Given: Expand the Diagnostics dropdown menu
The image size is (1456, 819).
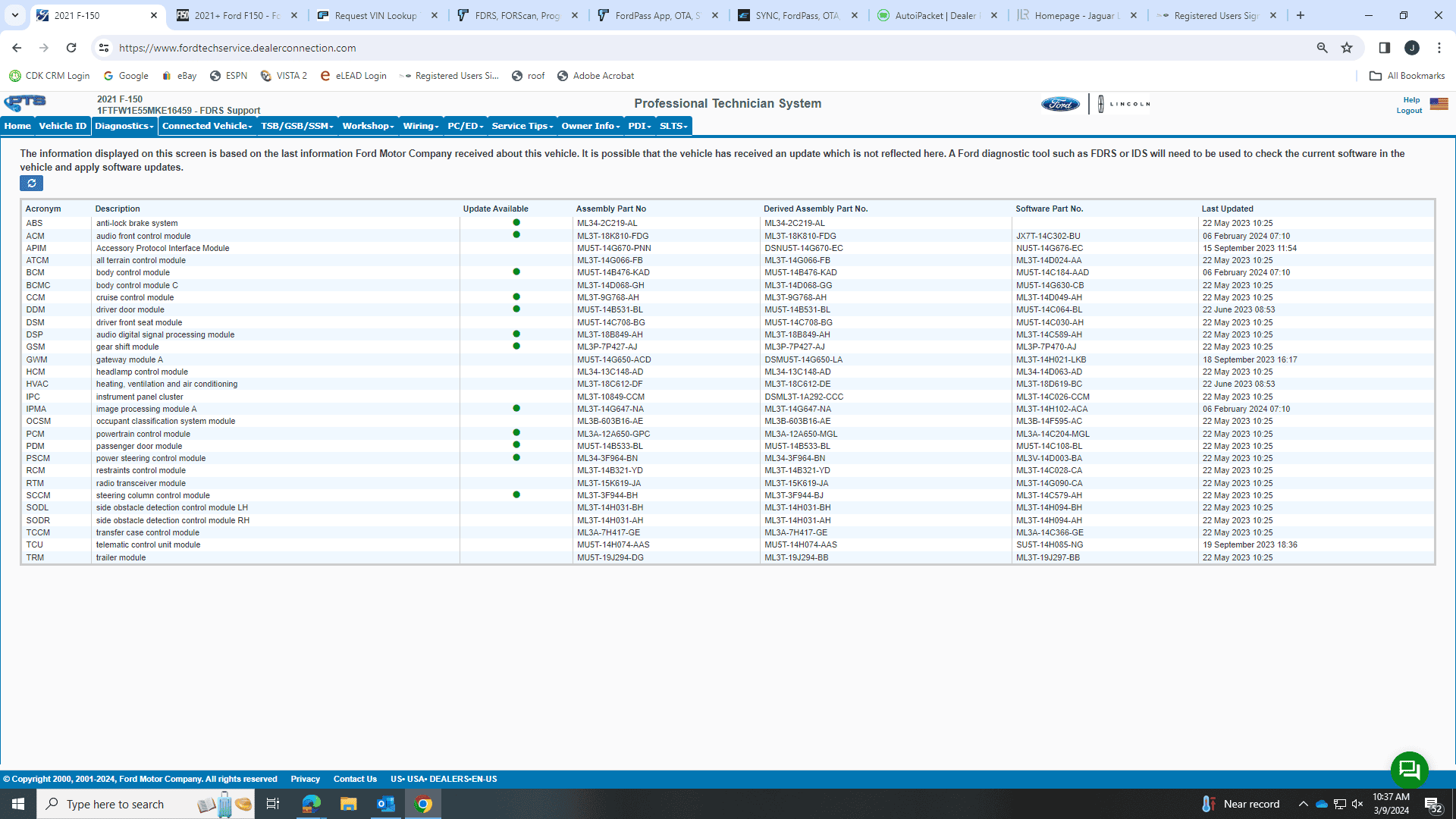Looking at the screenshot, I should click(x=124, y=126).
